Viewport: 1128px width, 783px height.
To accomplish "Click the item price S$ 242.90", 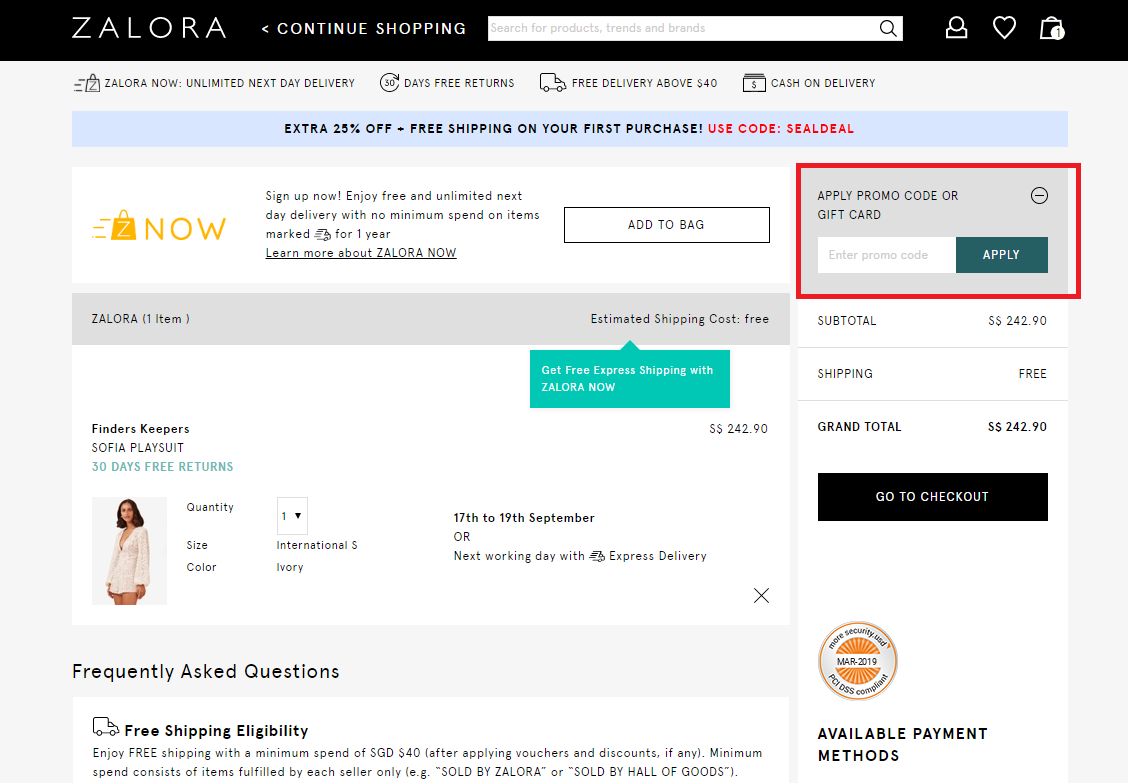I will (x=738, y=429).
